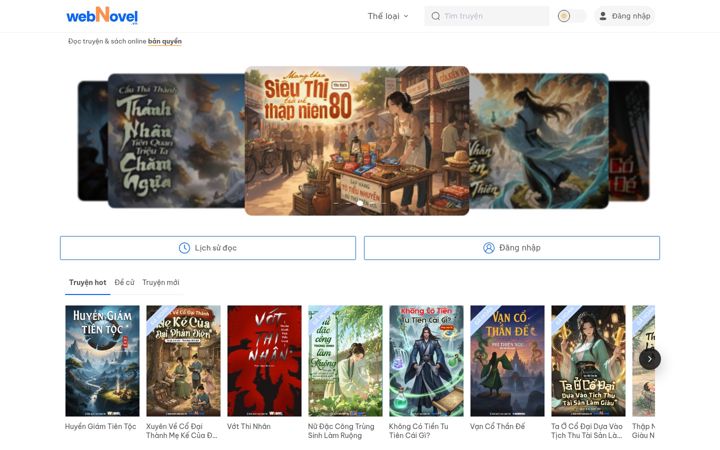Open the Vạn Cổ Thần Đế title link
The height and width of the screenshot is (450, 720).
pos(497,426)
